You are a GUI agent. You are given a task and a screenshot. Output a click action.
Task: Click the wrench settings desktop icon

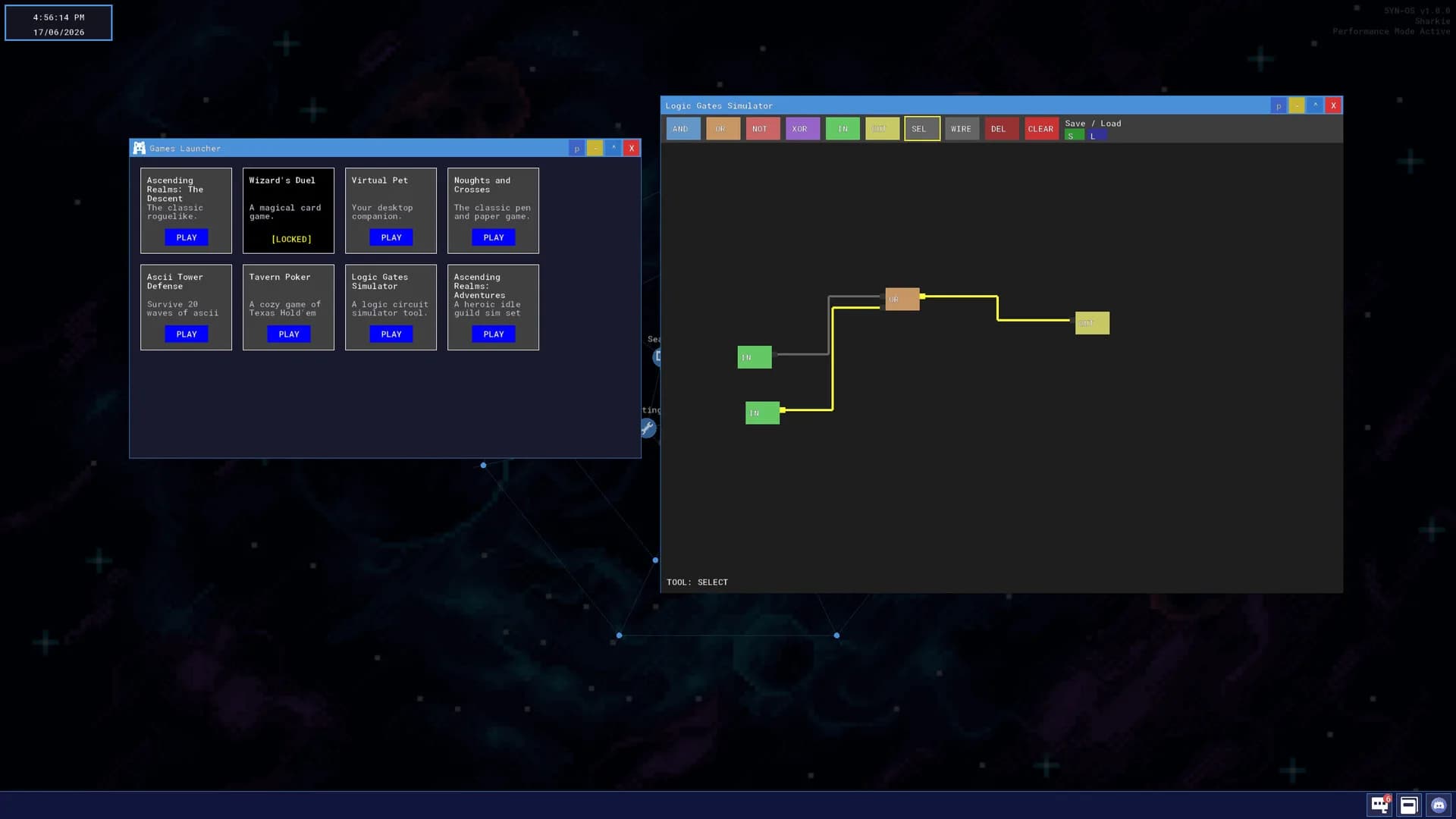click(648, 428)
